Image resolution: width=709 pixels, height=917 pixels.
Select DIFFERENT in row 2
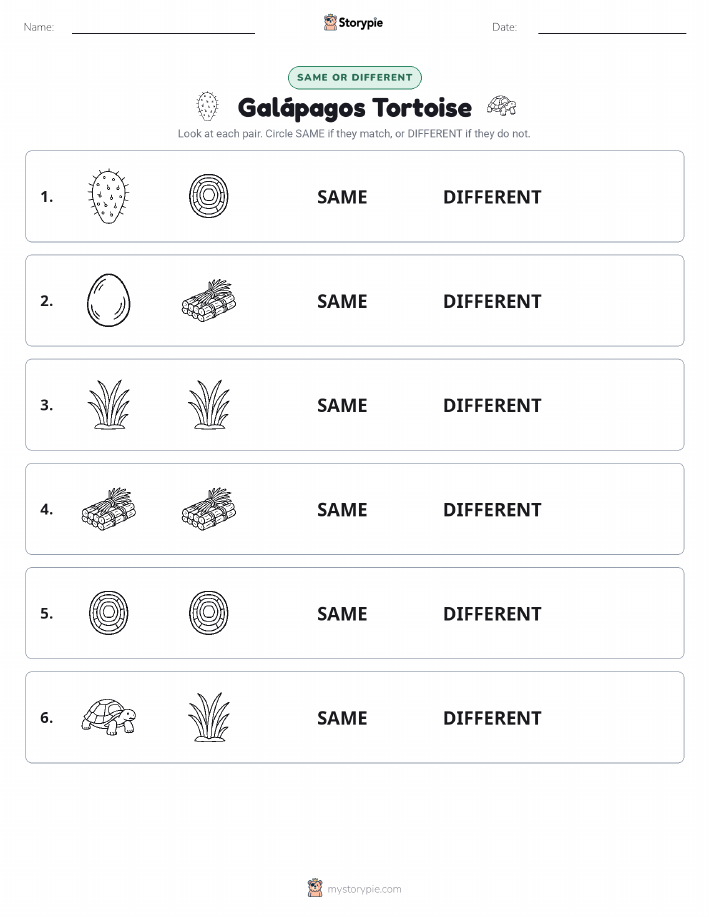coord(492,301)
